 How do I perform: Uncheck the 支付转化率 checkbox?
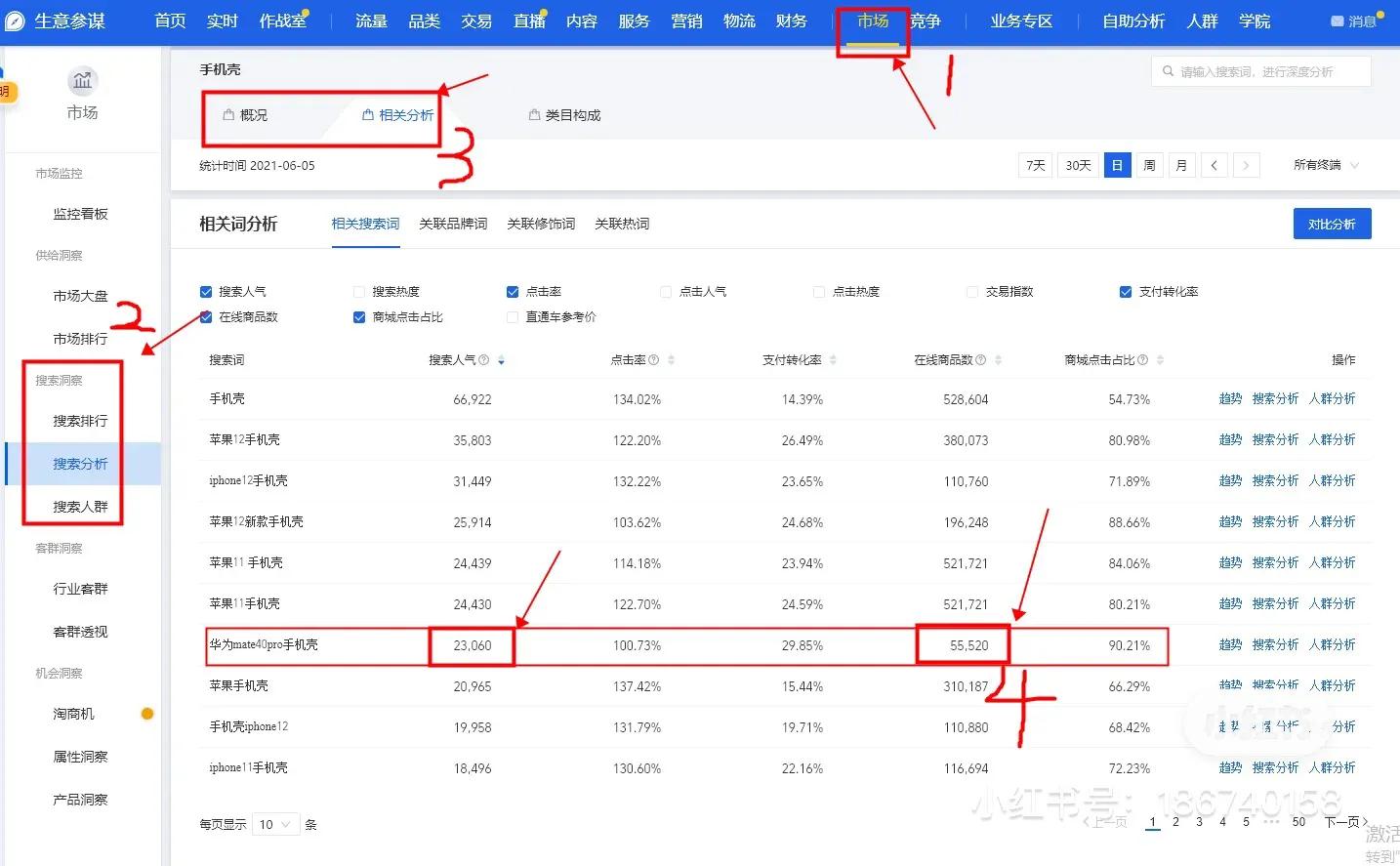point(1125,291)
